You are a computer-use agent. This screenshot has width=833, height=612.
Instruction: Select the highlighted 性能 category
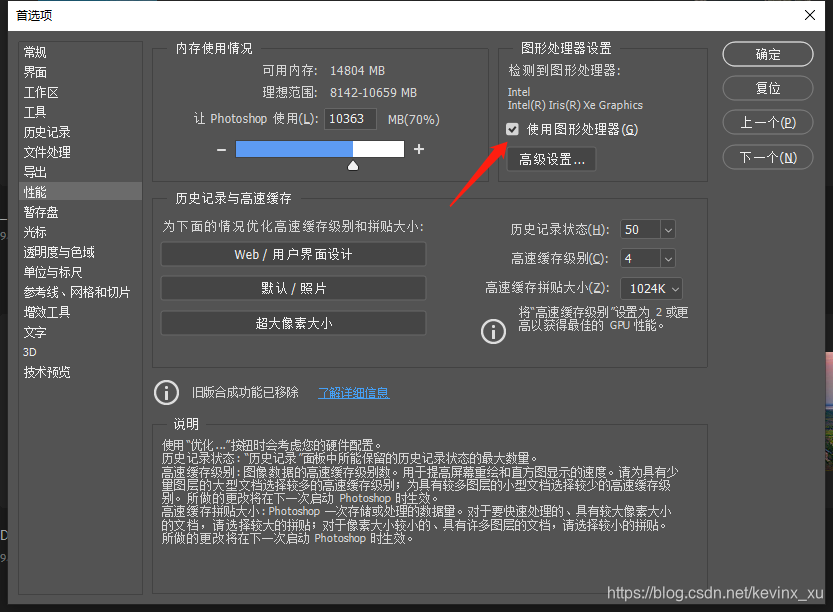point(80,192)
